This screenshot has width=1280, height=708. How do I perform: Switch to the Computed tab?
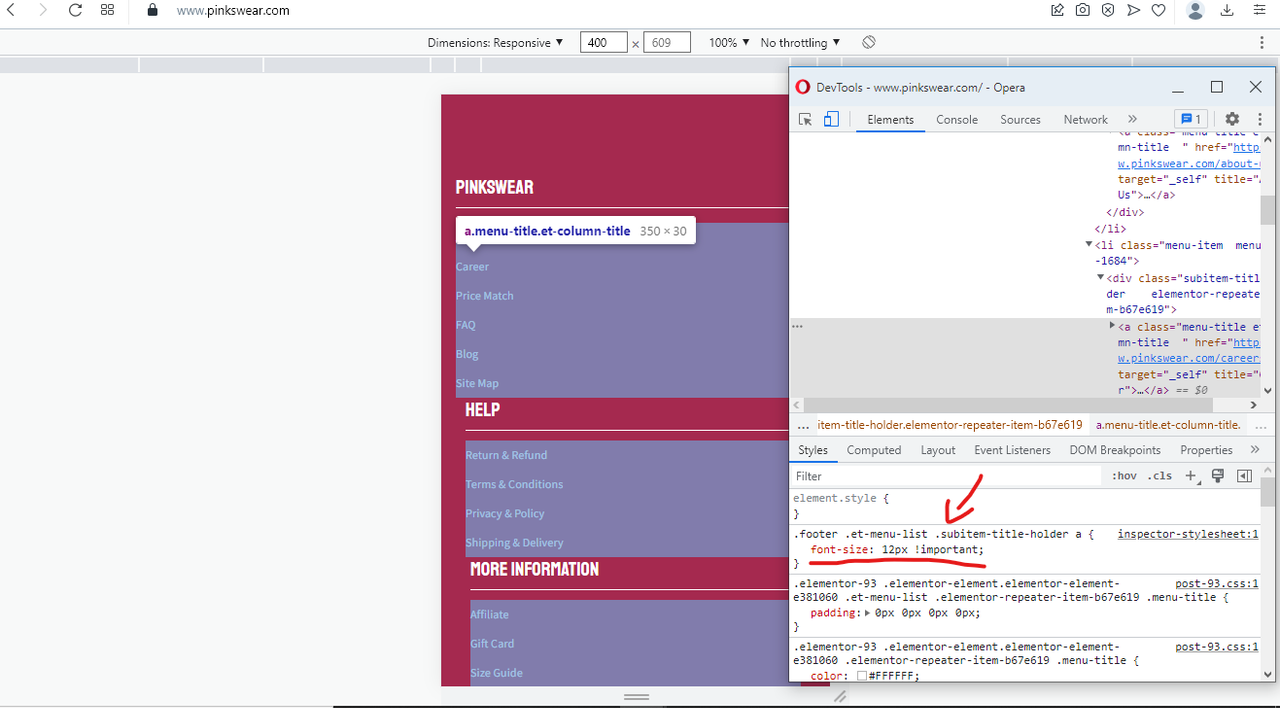pyautogui.click(x=874, y=450)
